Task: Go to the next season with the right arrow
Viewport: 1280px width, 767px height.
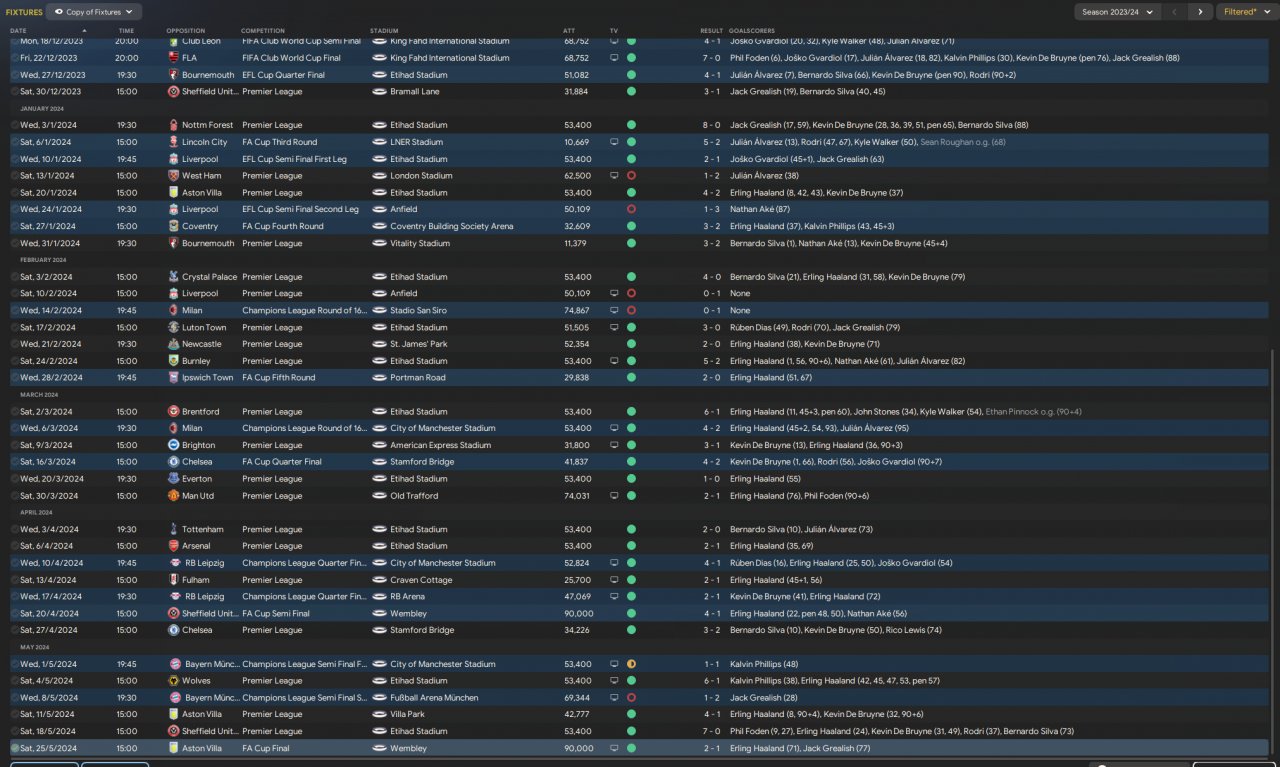Action: coord(1201,12)
